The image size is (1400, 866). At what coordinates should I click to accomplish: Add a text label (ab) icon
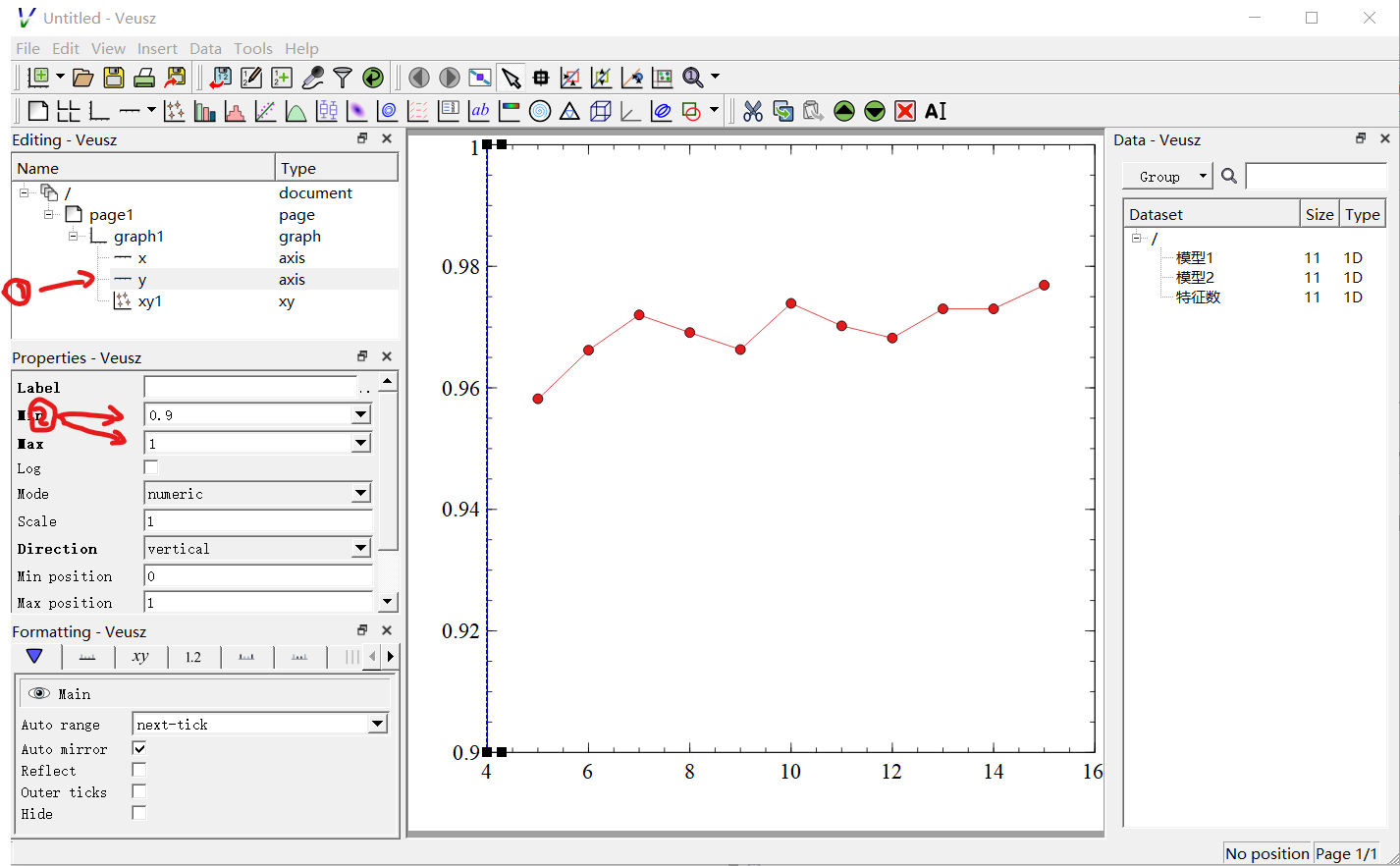(479, 111)
